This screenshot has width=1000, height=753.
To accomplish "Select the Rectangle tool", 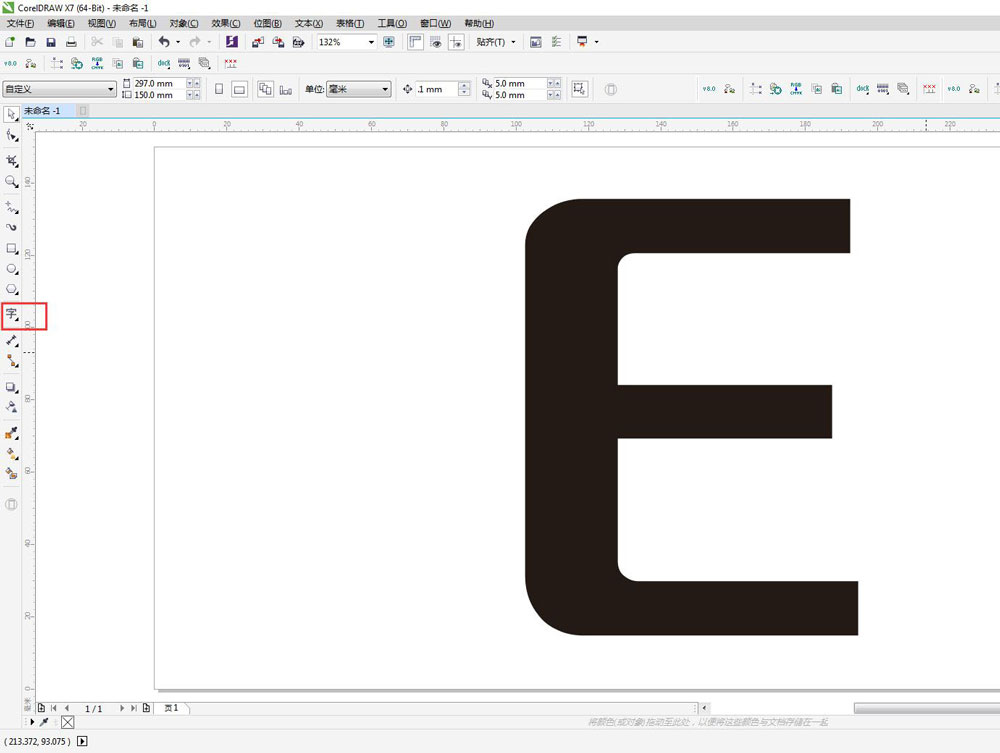I will (x=12, y=248).
